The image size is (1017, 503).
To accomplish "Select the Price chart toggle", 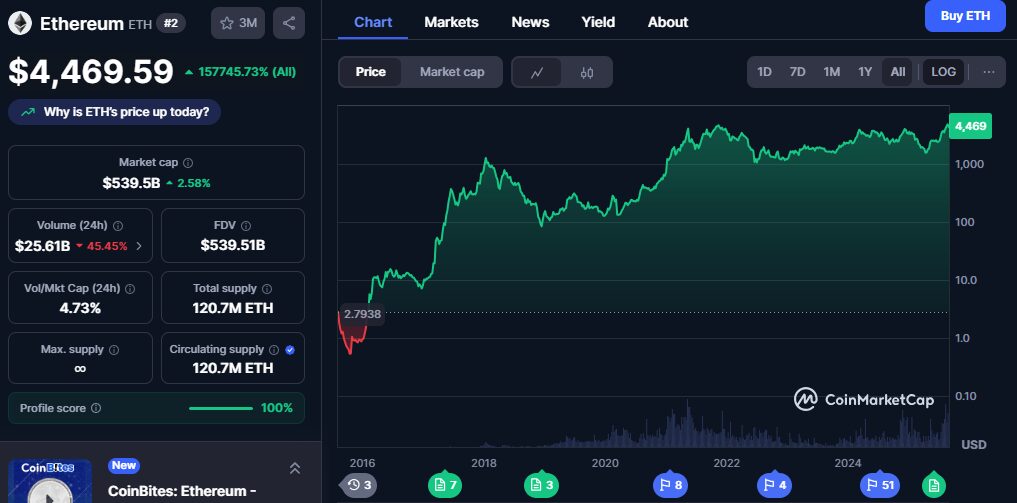I will click(x=371, y=72).
